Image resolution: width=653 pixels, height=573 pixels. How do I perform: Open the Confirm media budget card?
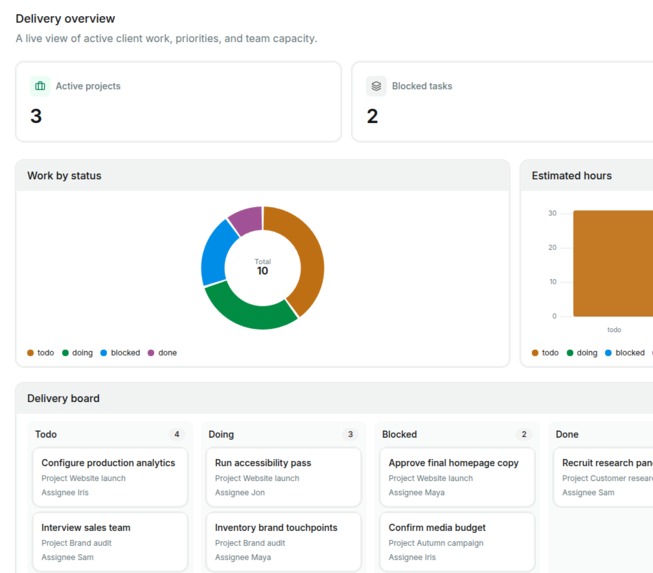click(457, 542)
